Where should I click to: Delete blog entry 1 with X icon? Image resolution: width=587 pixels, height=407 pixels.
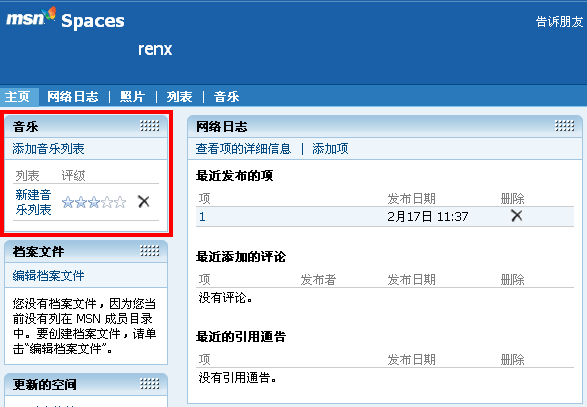517,216
